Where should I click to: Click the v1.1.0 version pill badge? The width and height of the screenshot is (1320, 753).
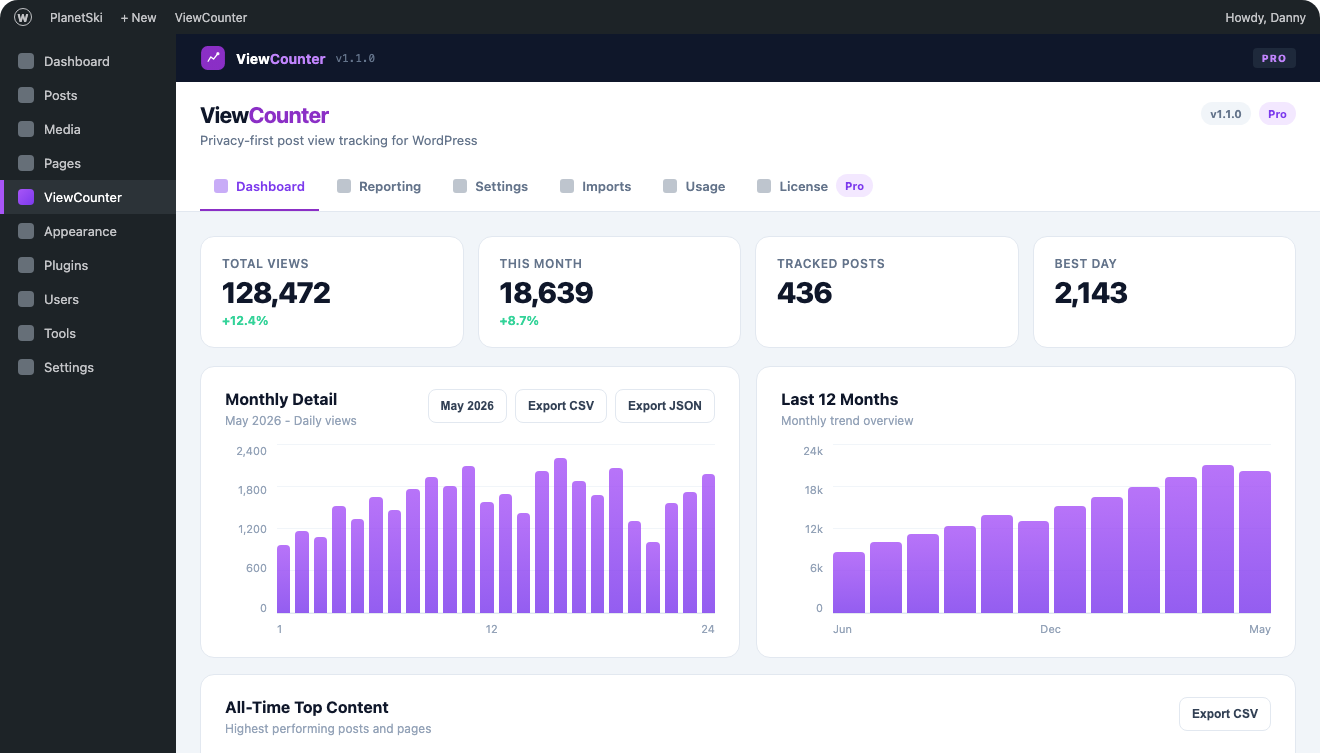(1226, 114)
